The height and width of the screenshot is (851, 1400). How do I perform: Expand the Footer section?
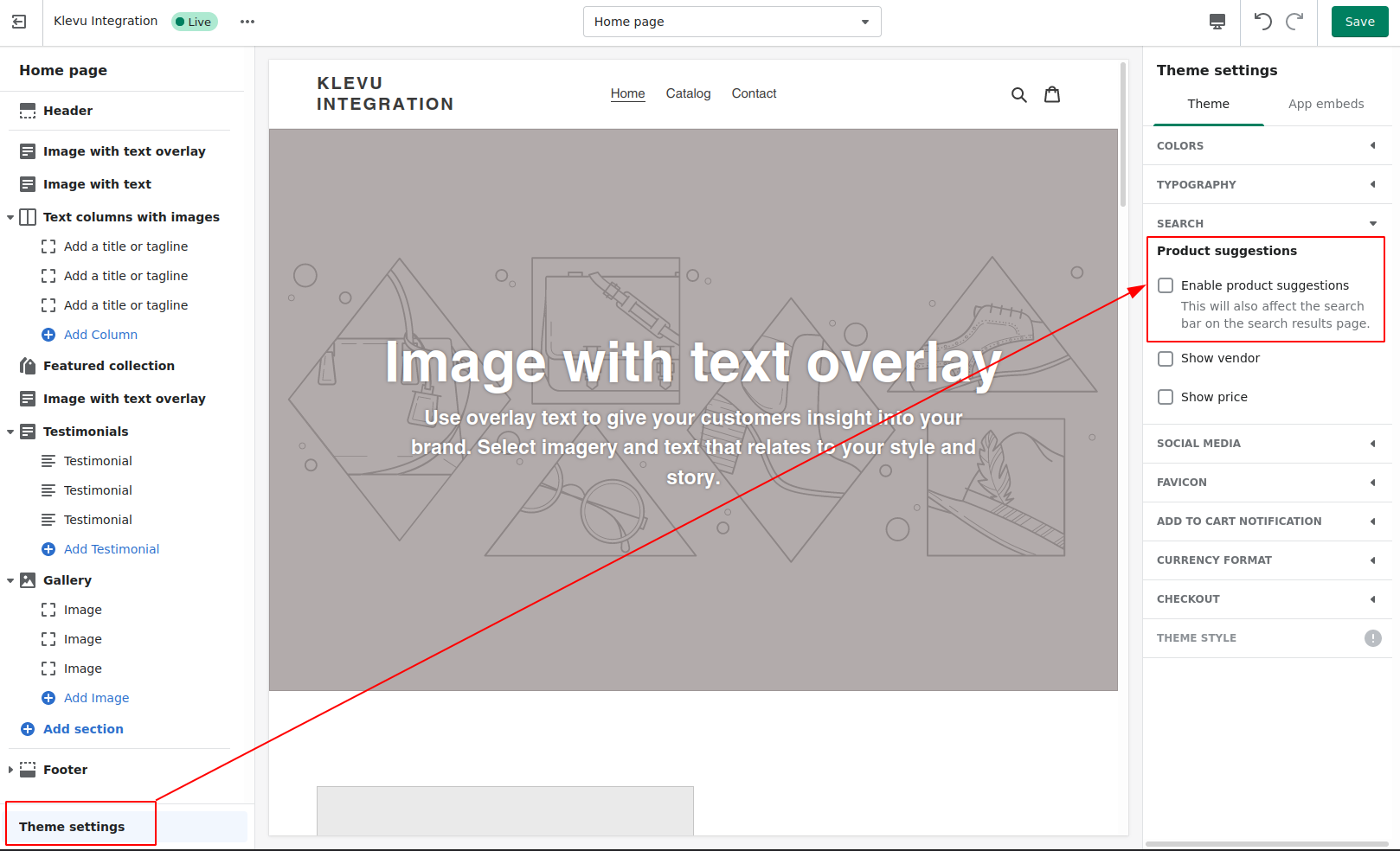[10, 770]
